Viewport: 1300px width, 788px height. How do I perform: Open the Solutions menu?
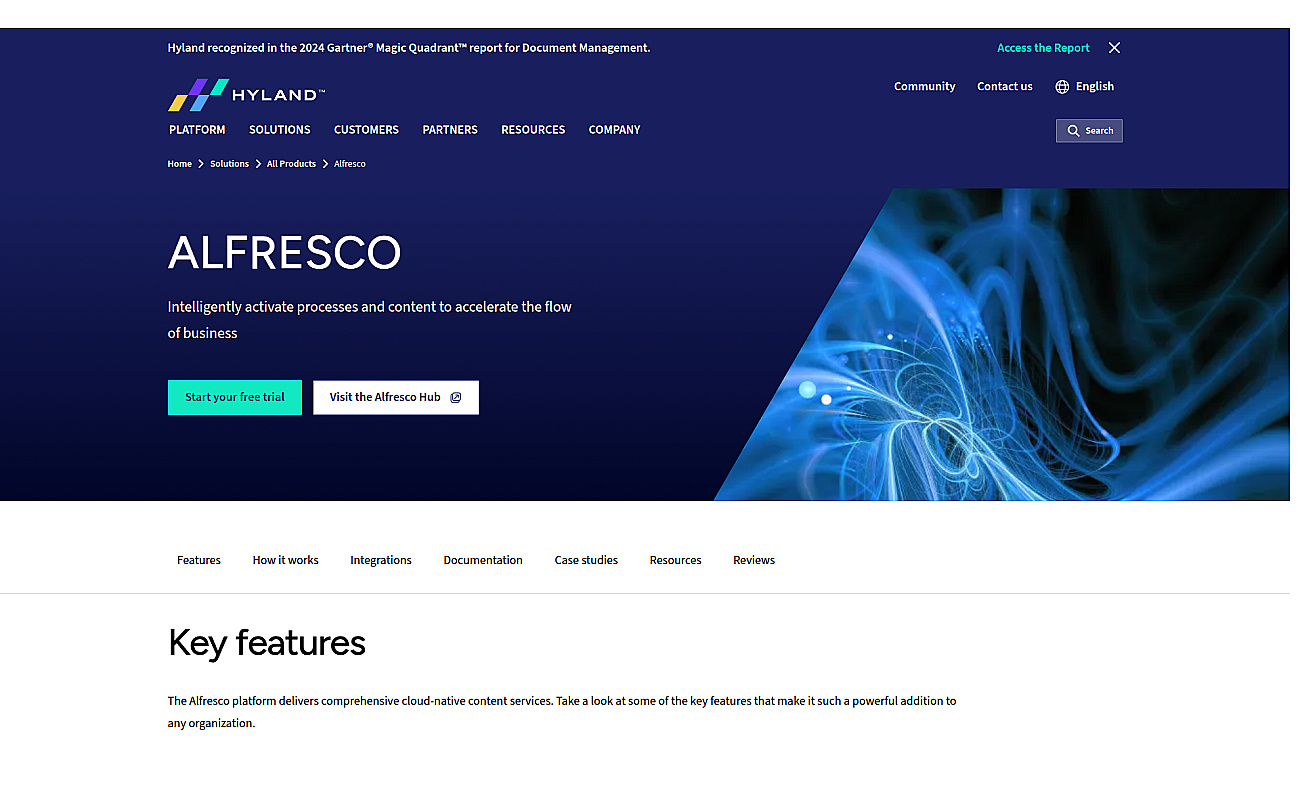tap(279, 130)
